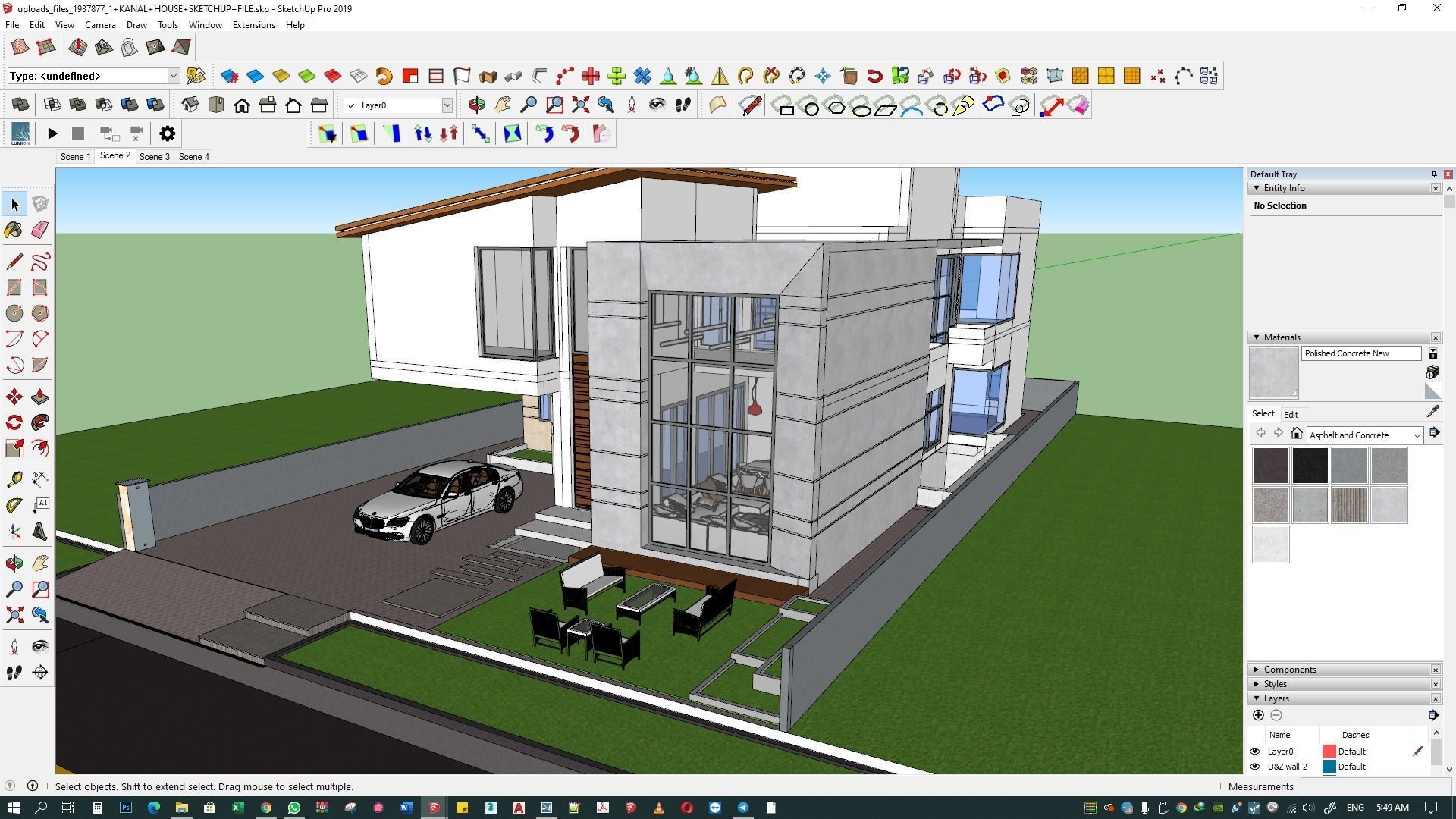The width and height of the screenshot is (1456, 819).
Task: Open the Layer0 layer dropdown in toolbar
Action: click(447, 105)
